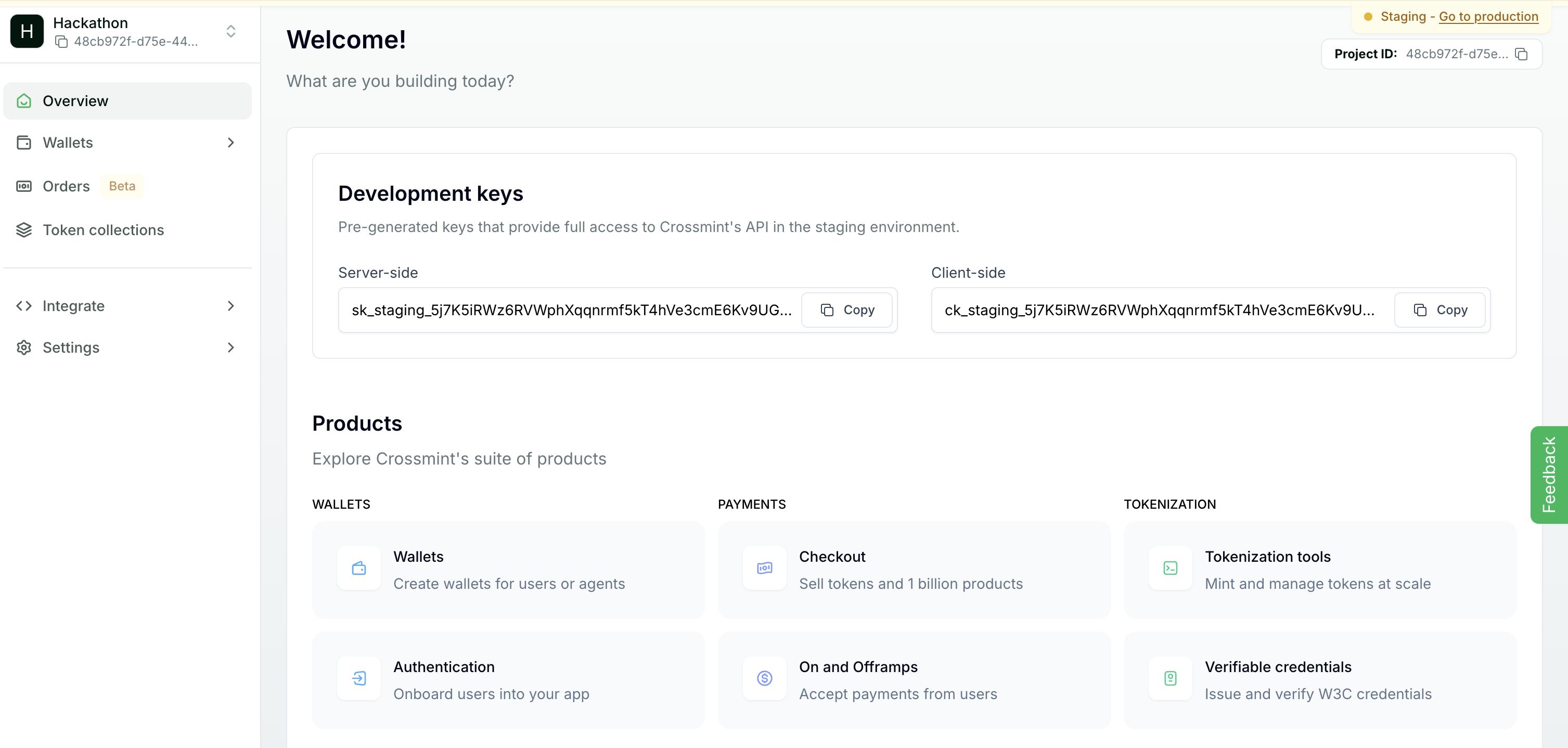The image size is (1568, 748).
Task: Click the Wallets product card icon
Action: click(358, 568)
